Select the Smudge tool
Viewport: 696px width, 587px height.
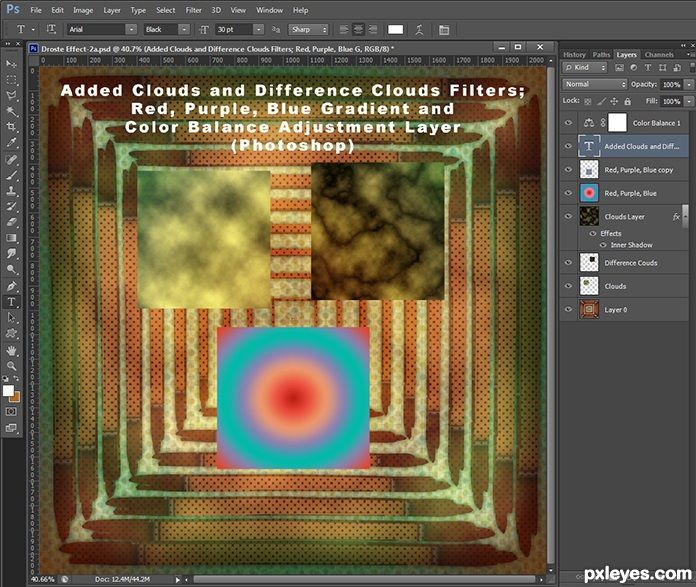click(x=11, y=254)
